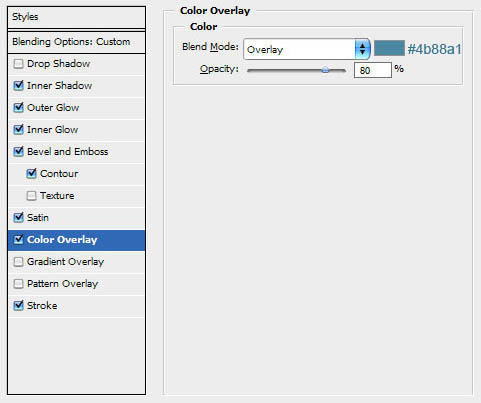Disable the Outer Glow checkbox
This screenshot has width=481, height=403.
[18, 108]
